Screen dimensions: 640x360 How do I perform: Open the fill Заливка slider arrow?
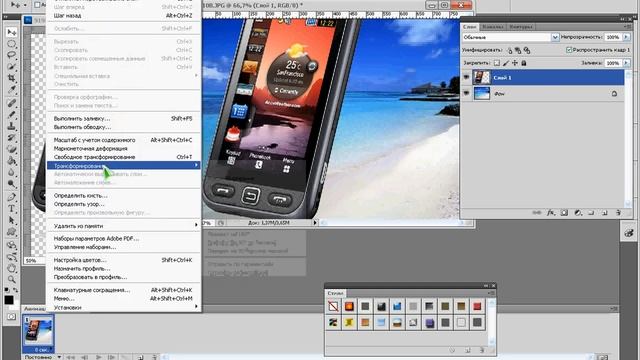627,63
